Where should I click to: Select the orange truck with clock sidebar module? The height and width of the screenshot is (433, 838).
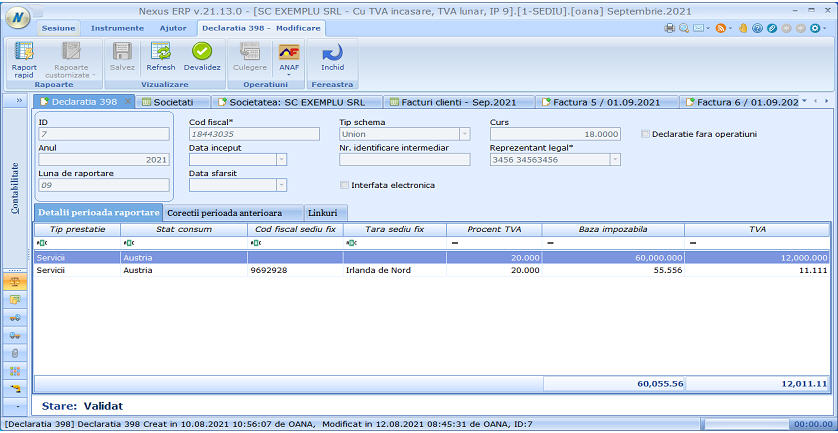click(x=15, y=318)
